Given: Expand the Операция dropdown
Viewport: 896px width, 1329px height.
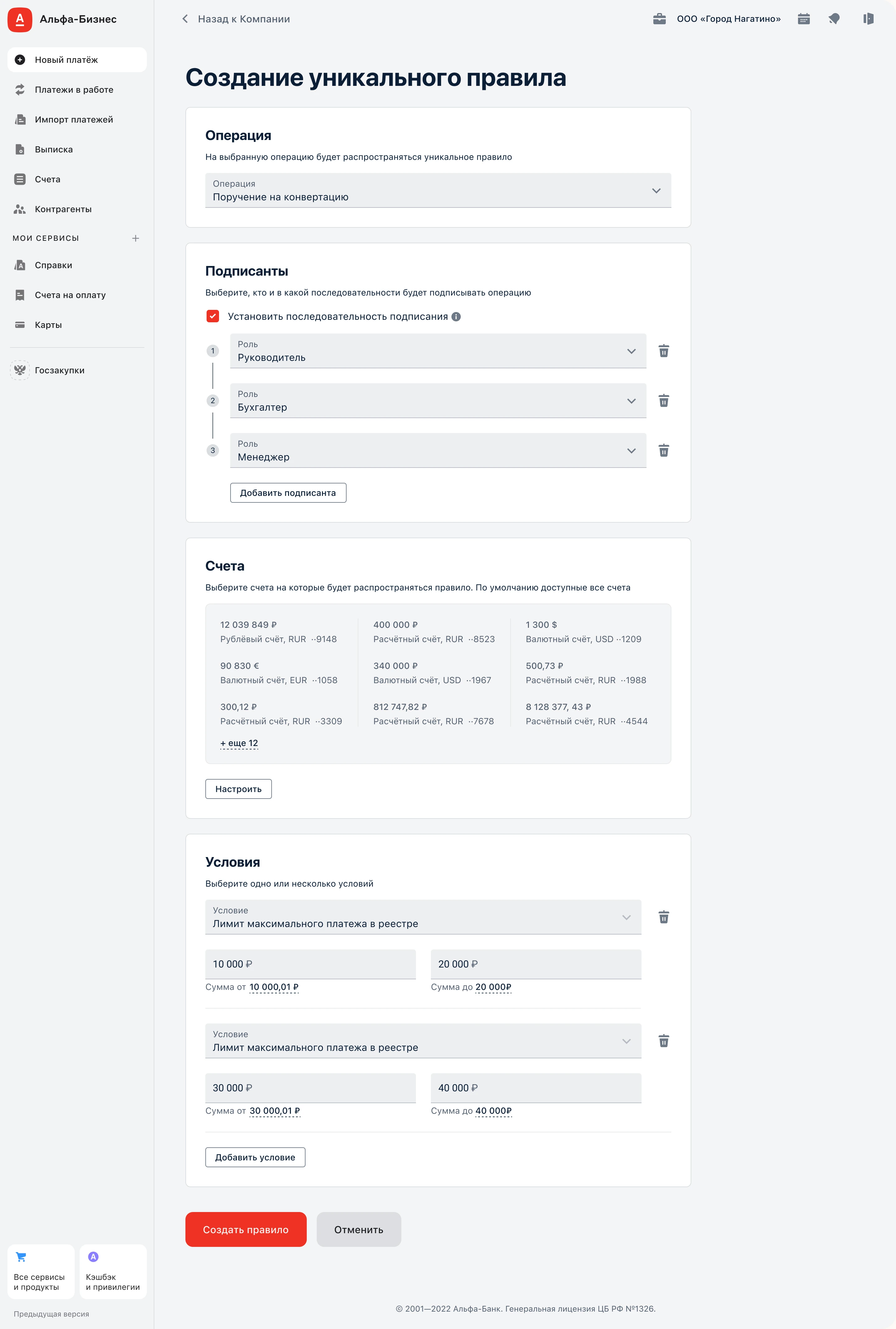Looking at the screenshot, I should tap(438, 190).
